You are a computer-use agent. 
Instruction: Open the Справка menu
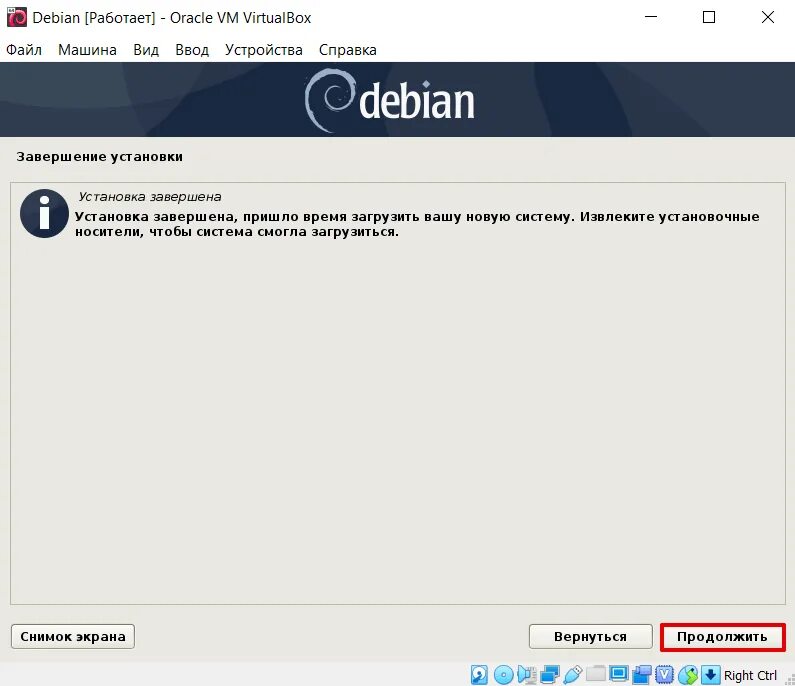click(348, 50)
